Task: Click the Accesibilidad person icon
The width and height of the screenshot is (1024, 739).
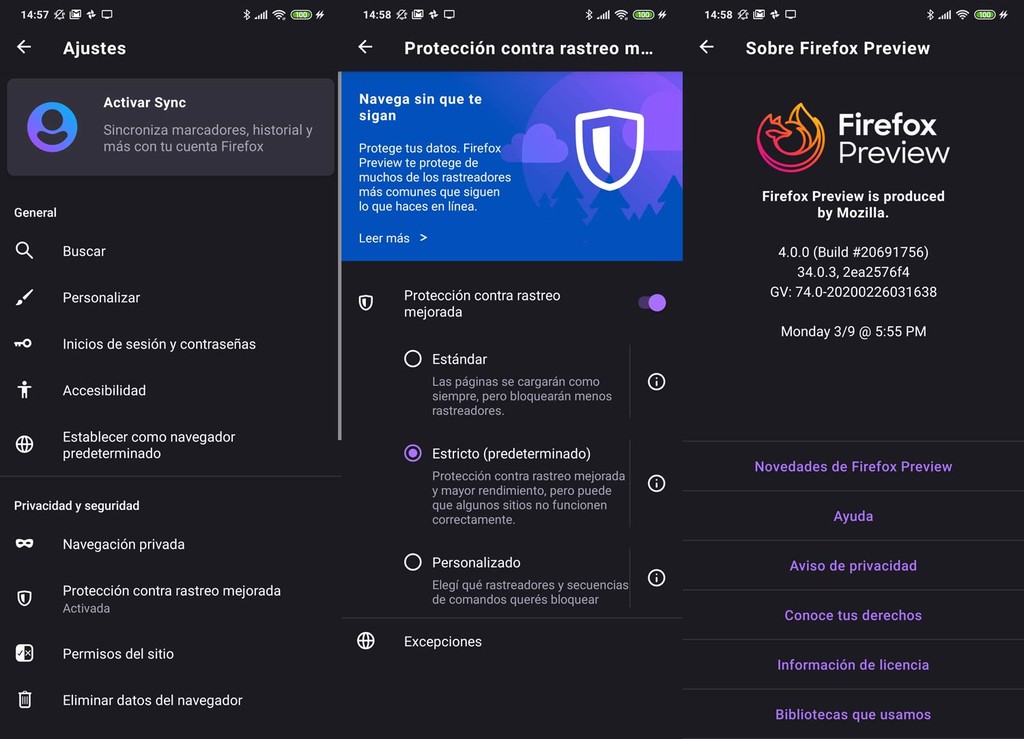Action: 24,390
